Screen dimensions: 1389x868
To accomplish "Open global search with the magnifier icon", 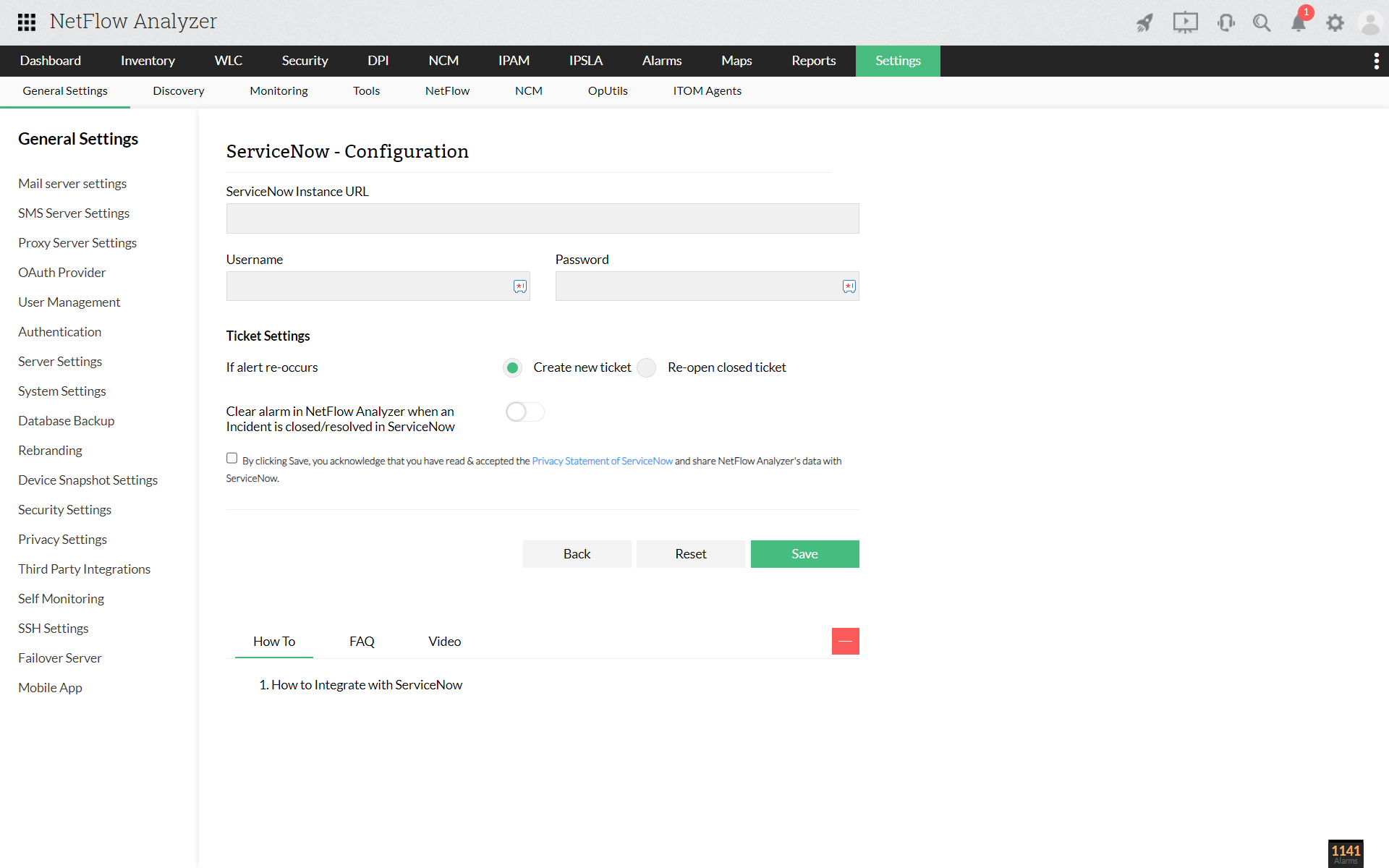I will pos(1262,22).
